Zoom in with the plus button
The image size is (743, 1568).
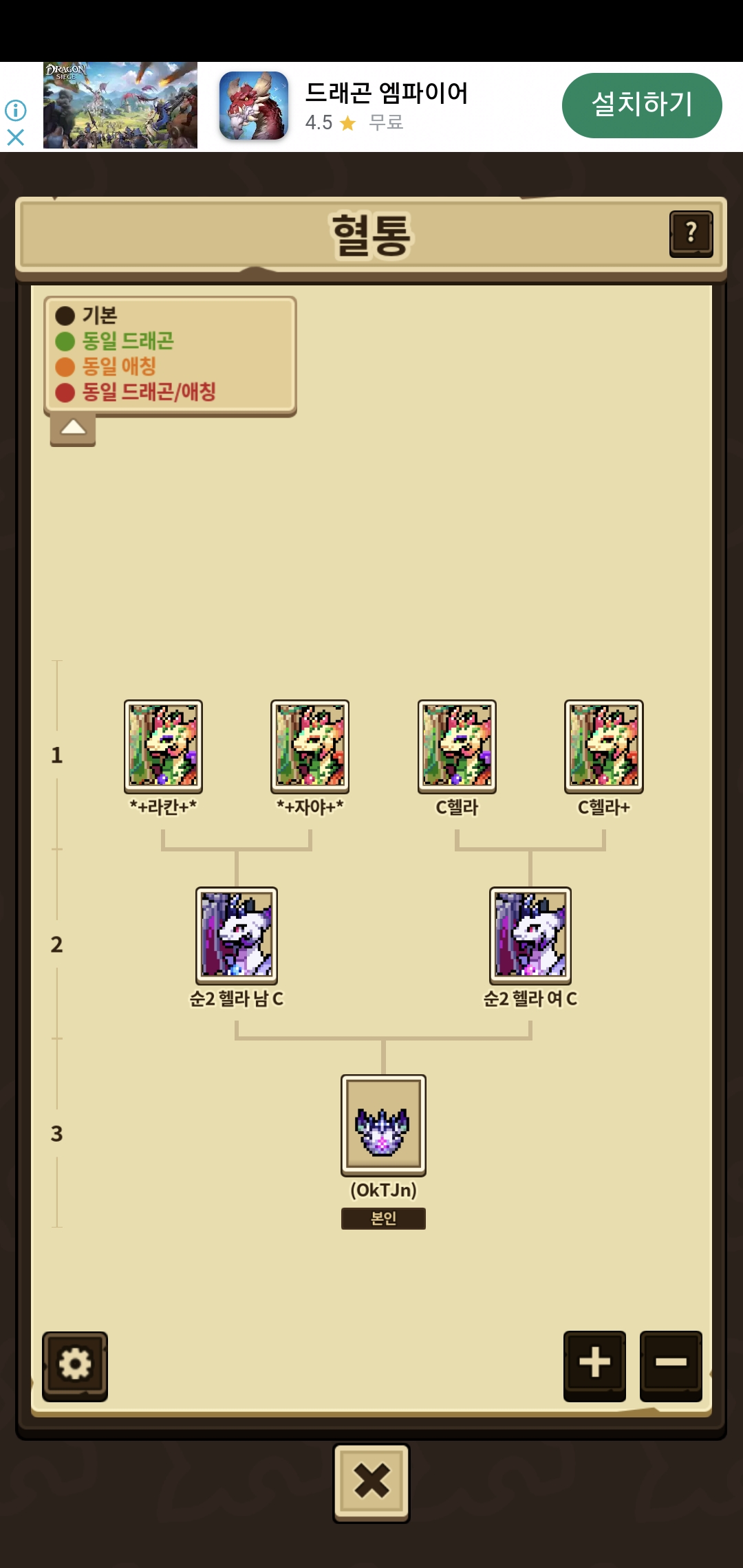point(594,1365)
